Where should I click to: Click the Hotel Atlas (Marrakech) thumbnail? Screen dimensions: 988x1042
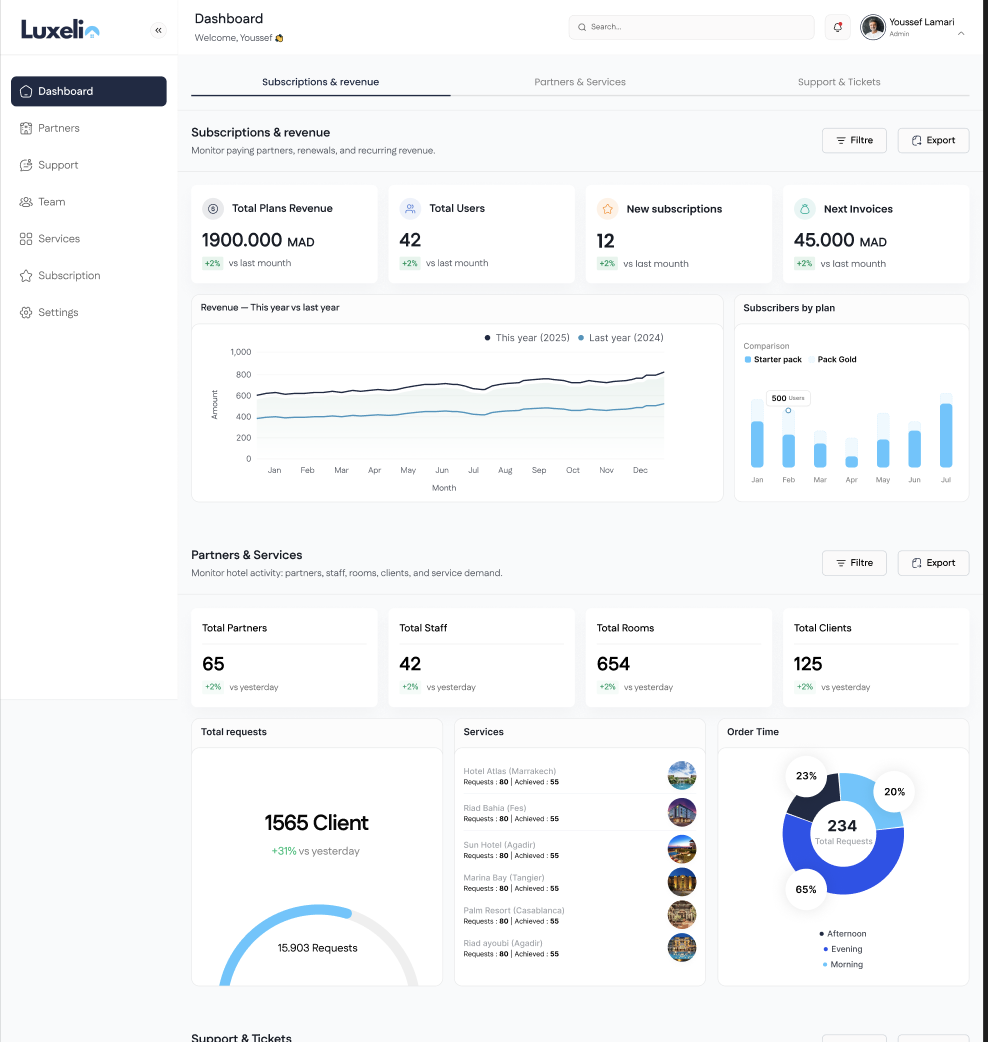(x=681, y=775)
